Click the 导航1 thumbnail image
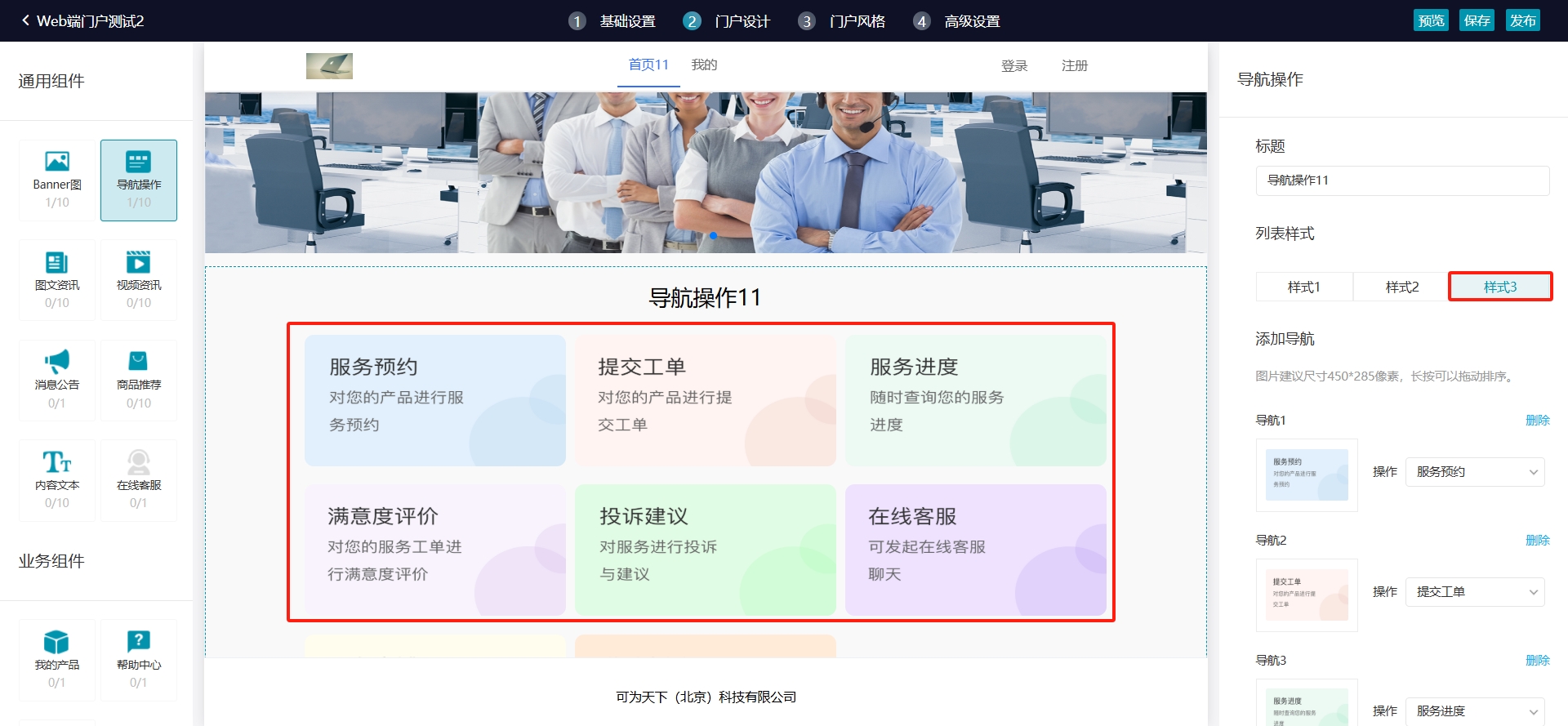 (1307, 475)
